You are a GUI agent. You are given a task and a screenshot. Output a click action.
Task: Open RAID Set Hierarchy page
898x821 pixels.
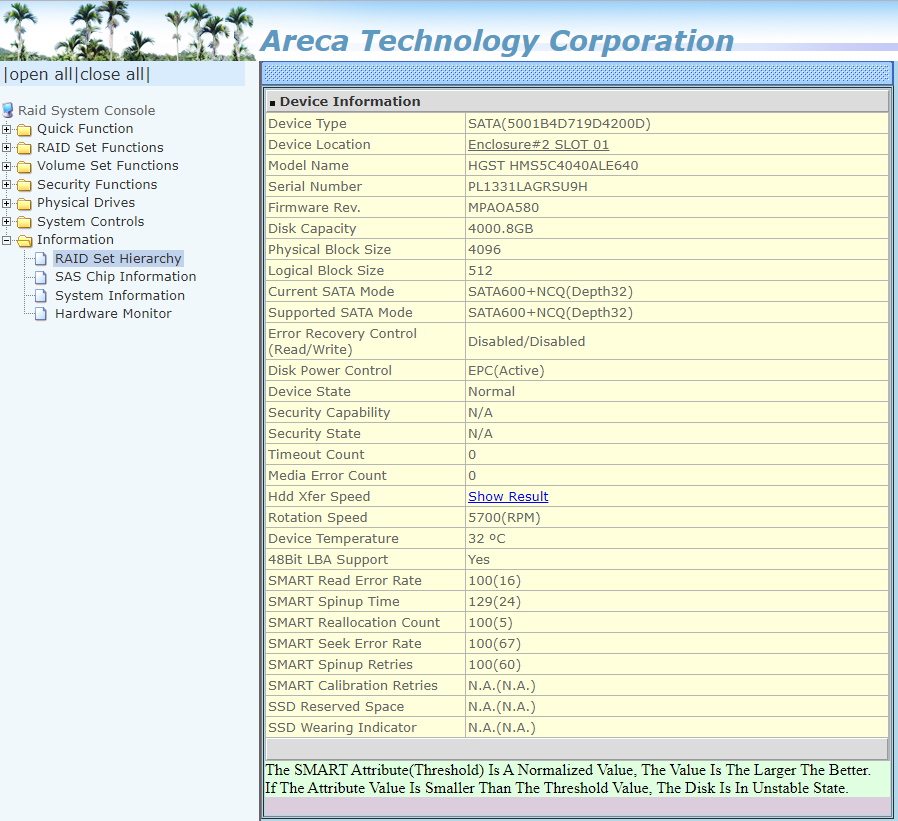pos(118,259)
